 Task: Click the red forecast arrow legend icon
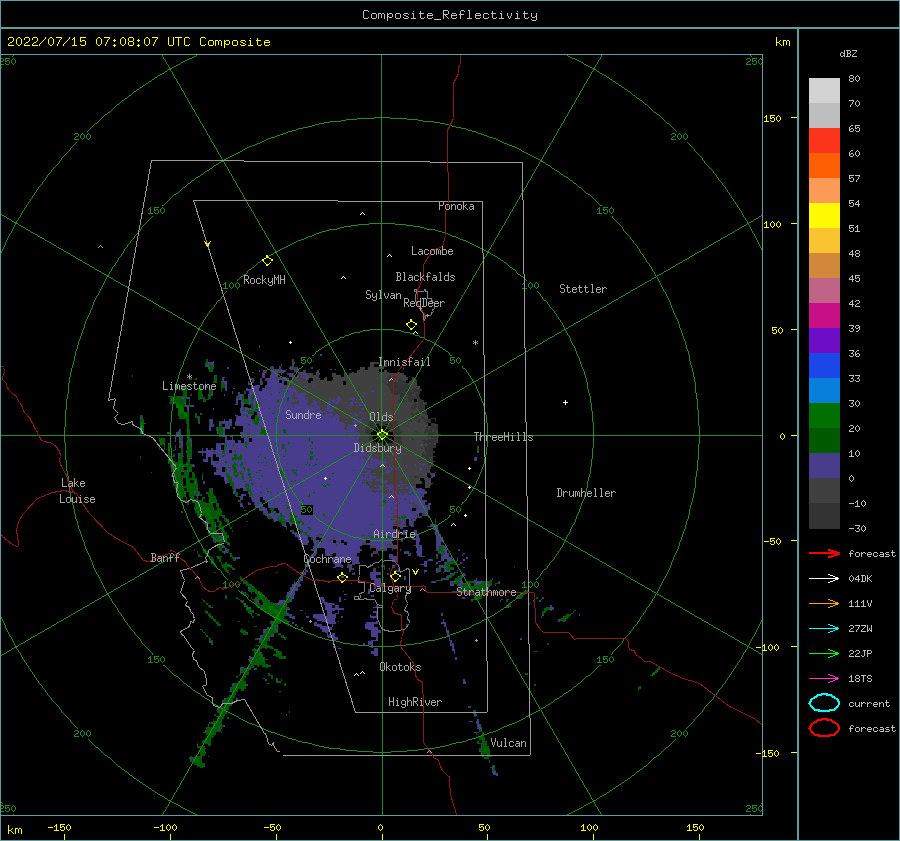pos(824,553)
